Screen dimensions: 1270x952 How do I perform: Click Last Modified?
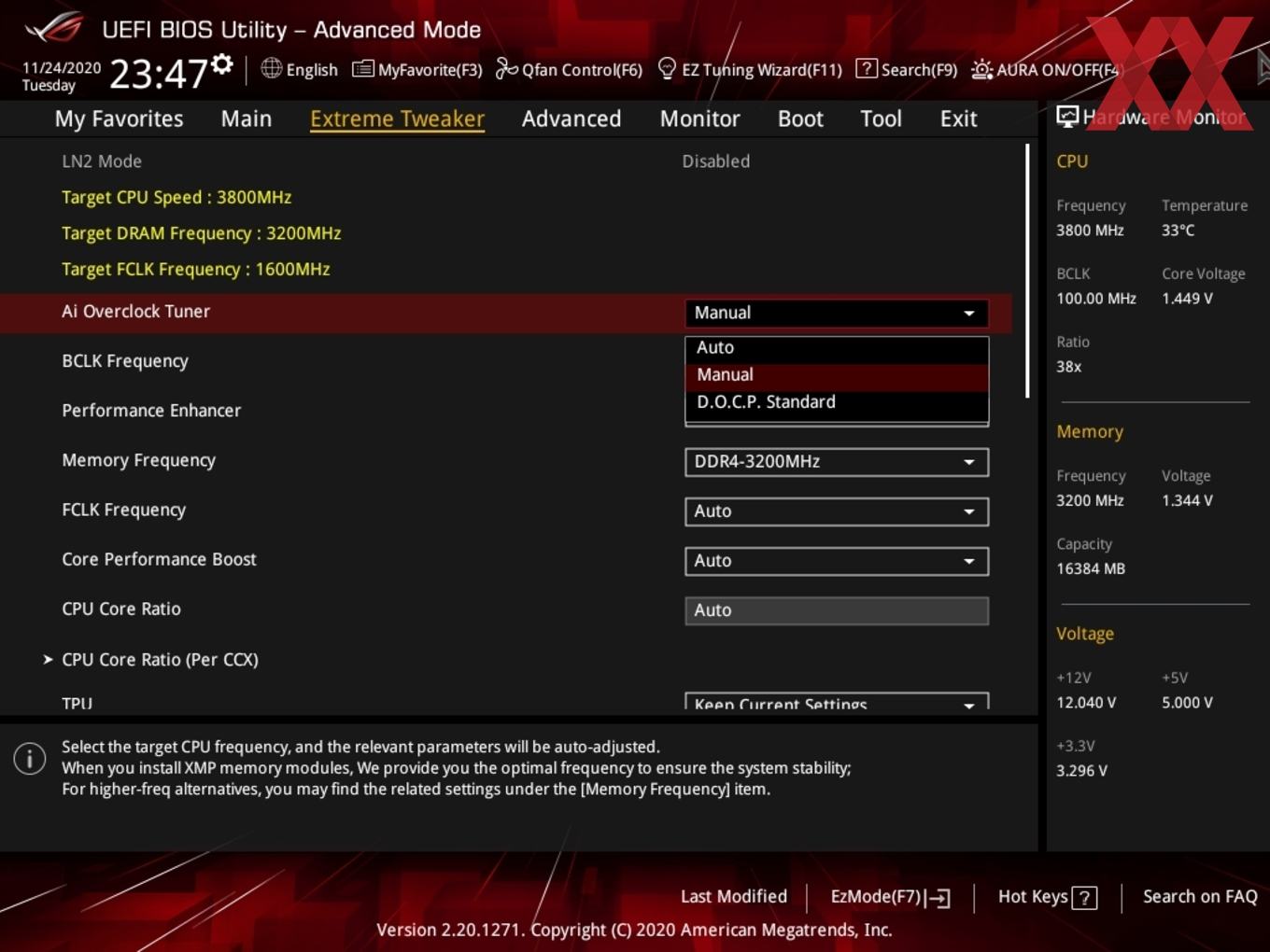click(x=733, y=896)
